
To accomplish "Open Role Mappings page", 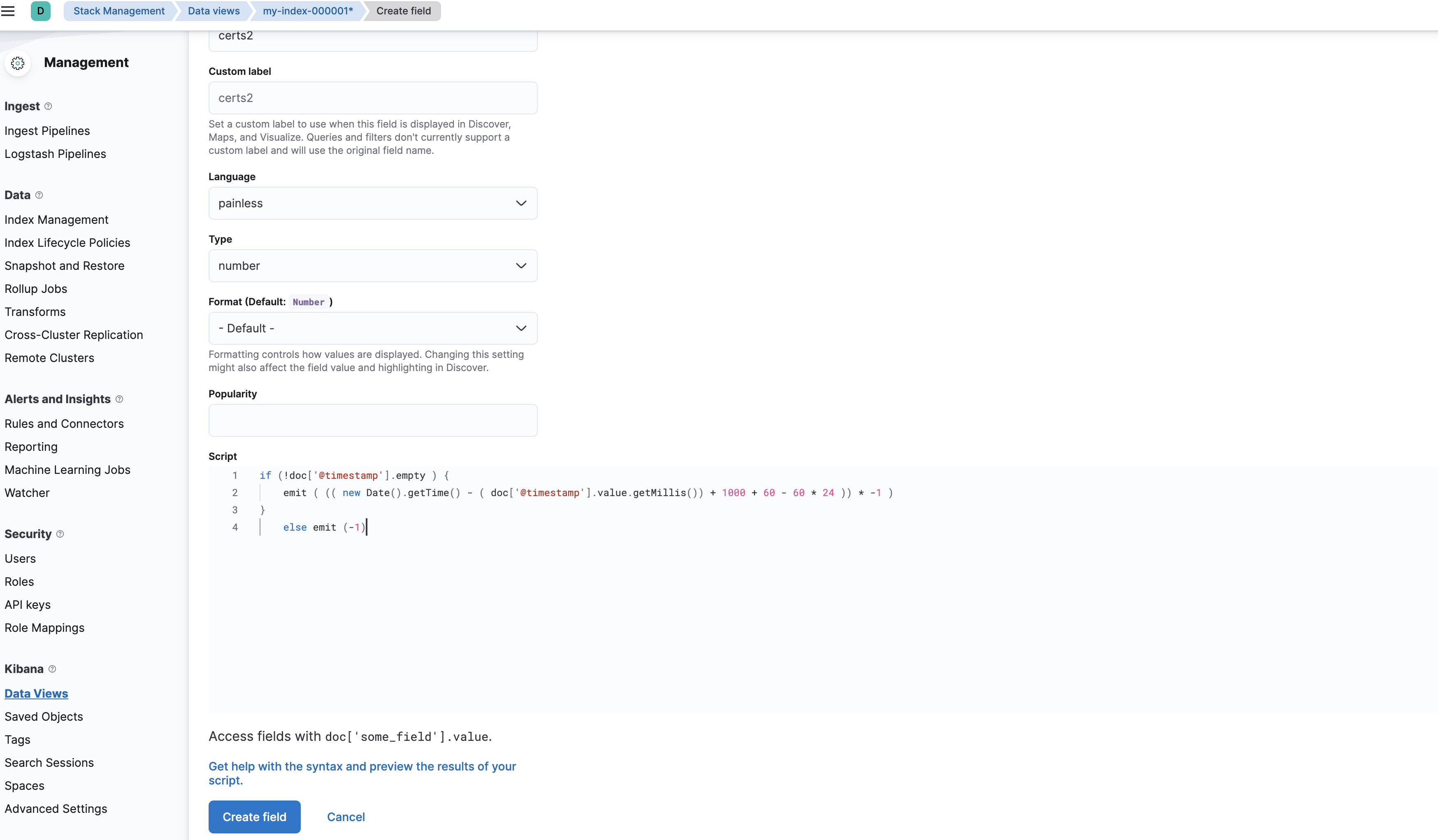I will [x=44, y=628].
